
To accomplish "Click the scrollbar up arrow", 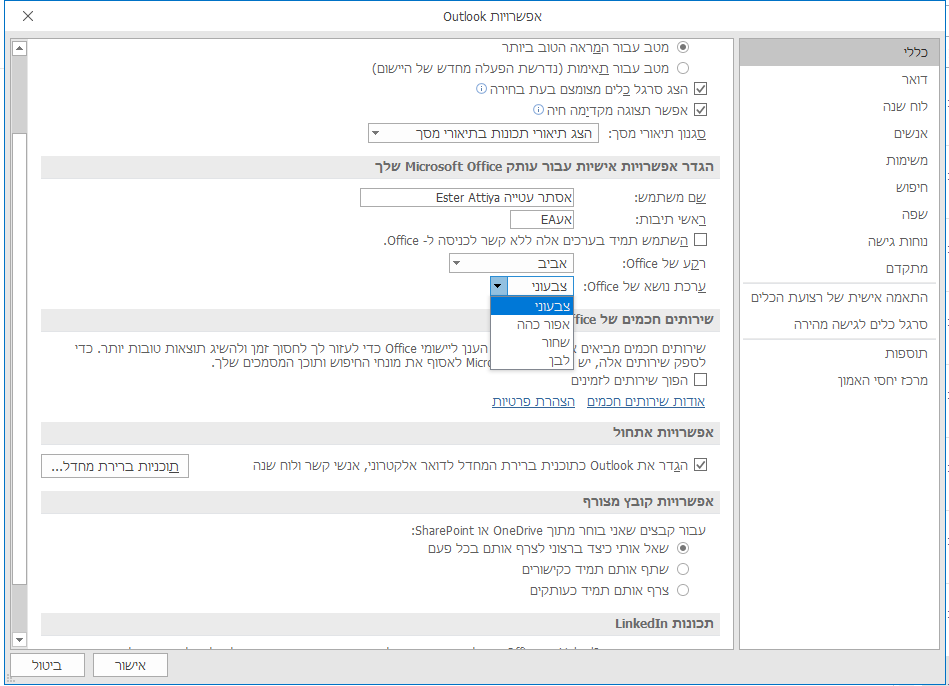I will 19,48.
